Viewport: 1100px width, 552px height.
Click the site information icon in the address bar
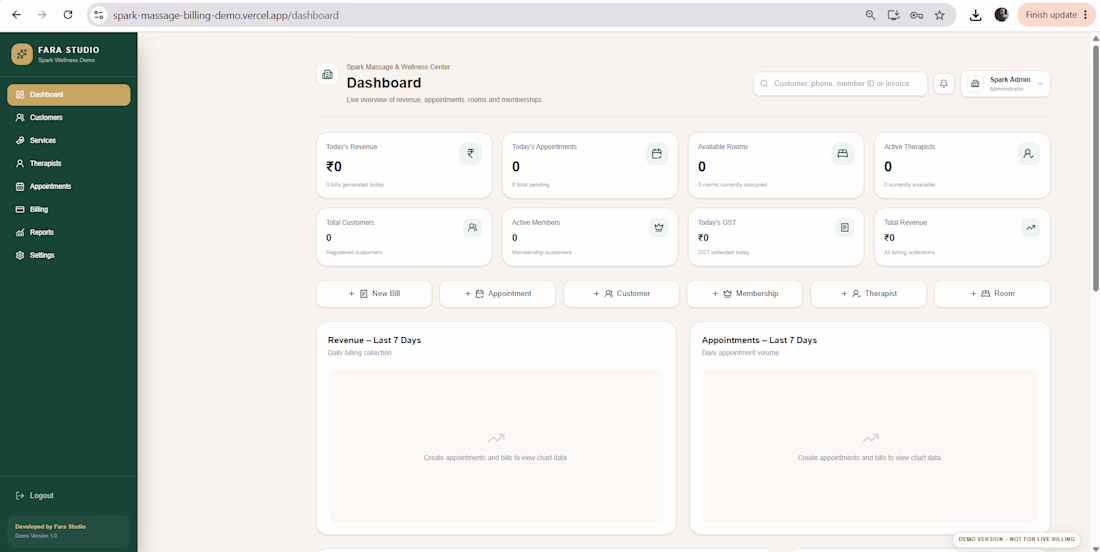pyautogui.click(x=99, y=15)
